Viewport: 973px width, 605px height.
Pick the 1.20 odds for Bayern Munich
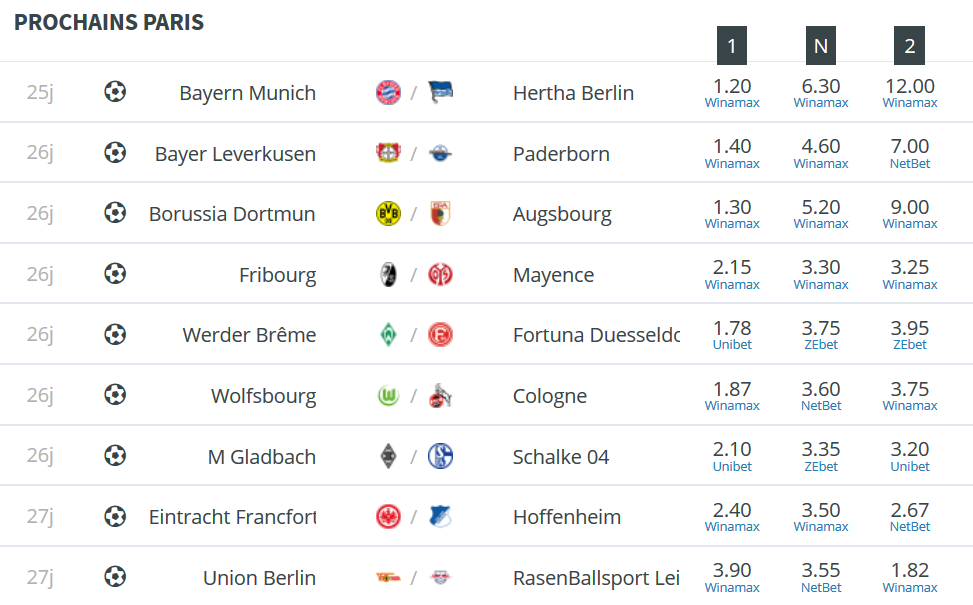pos(732,92)
